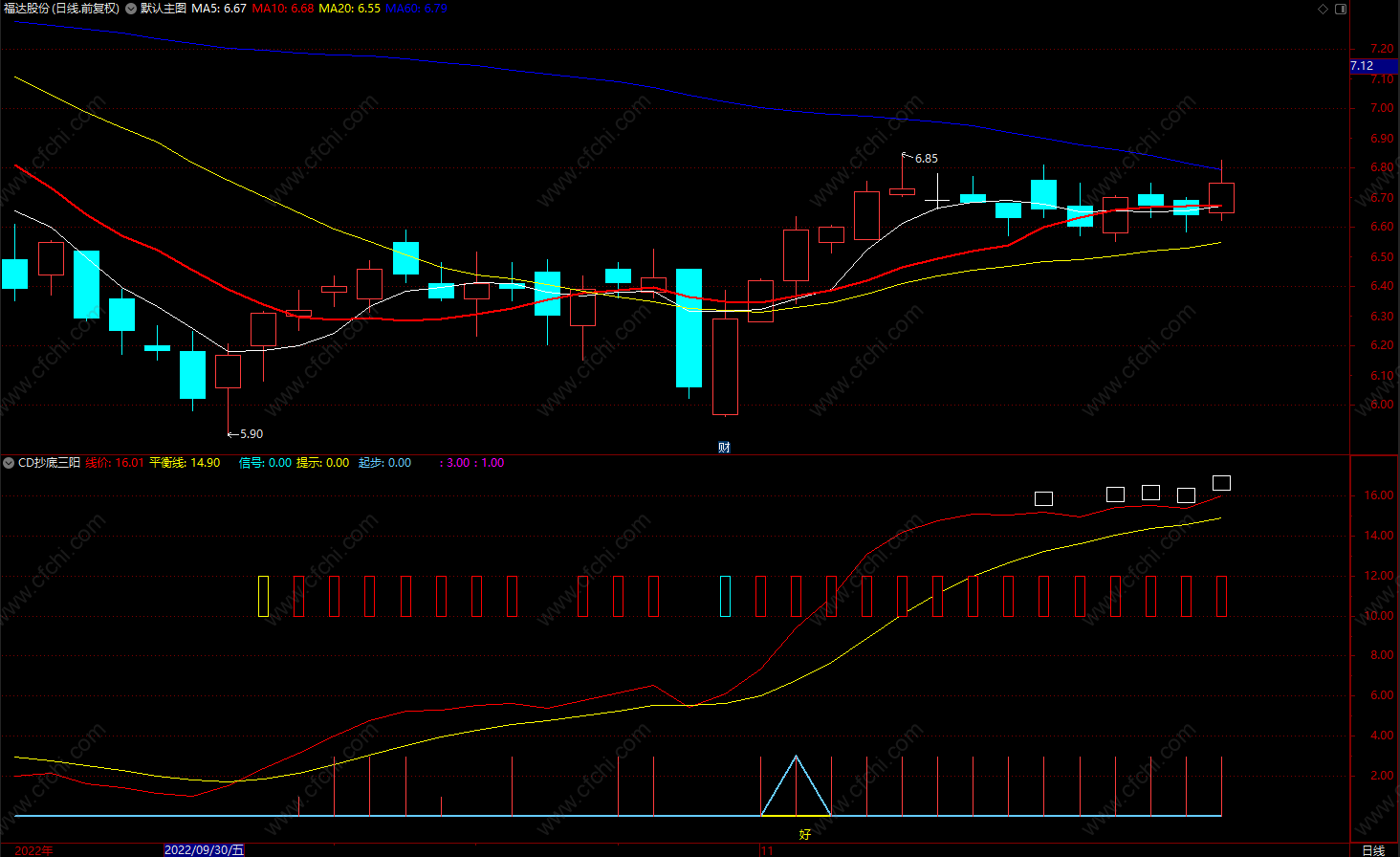
Task: Toggle the side panel layout icon
Action: [1341, 9]
